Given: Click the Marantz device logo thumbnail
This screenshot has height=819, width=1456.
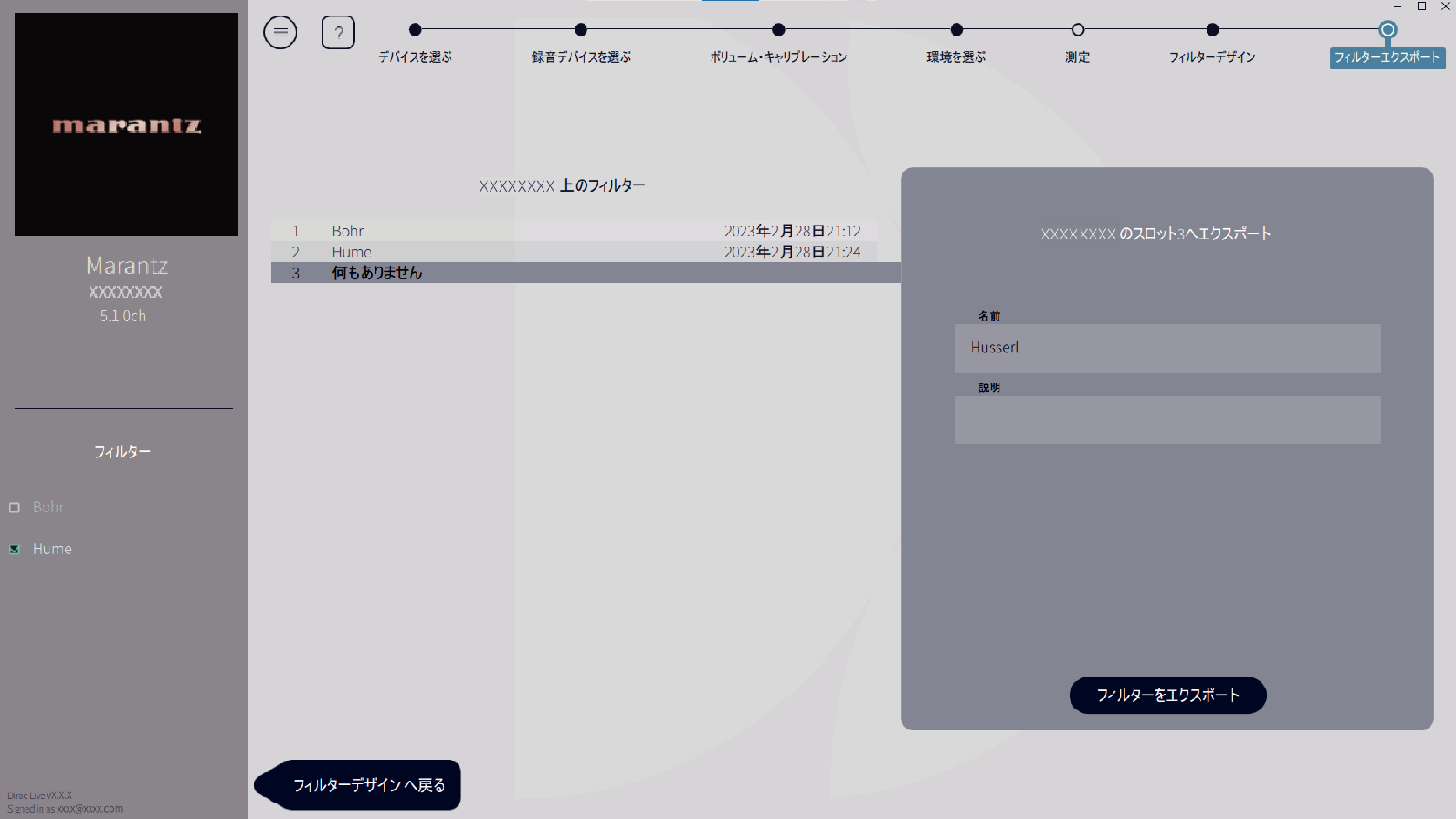Looking at the screenshot, I should click(126, 124).
